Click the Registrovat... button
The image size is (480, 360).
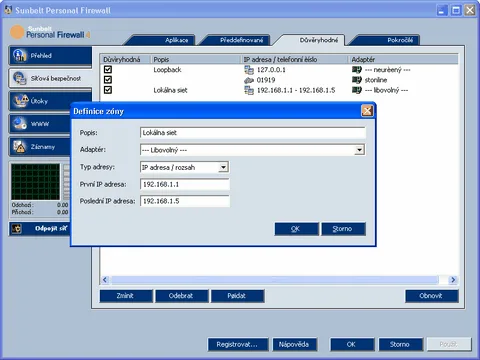pos(238,344)
